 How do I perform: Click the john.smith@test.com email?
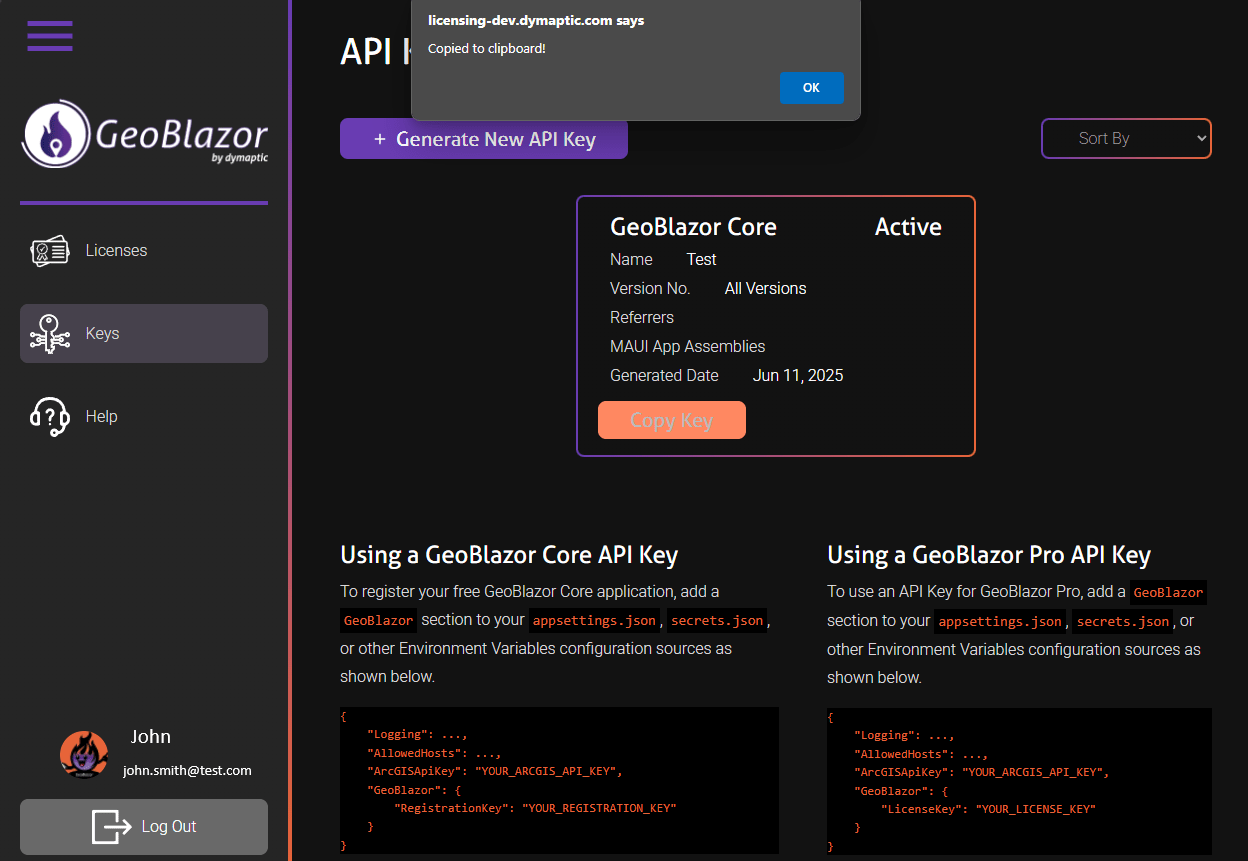(x=187, y=771)
